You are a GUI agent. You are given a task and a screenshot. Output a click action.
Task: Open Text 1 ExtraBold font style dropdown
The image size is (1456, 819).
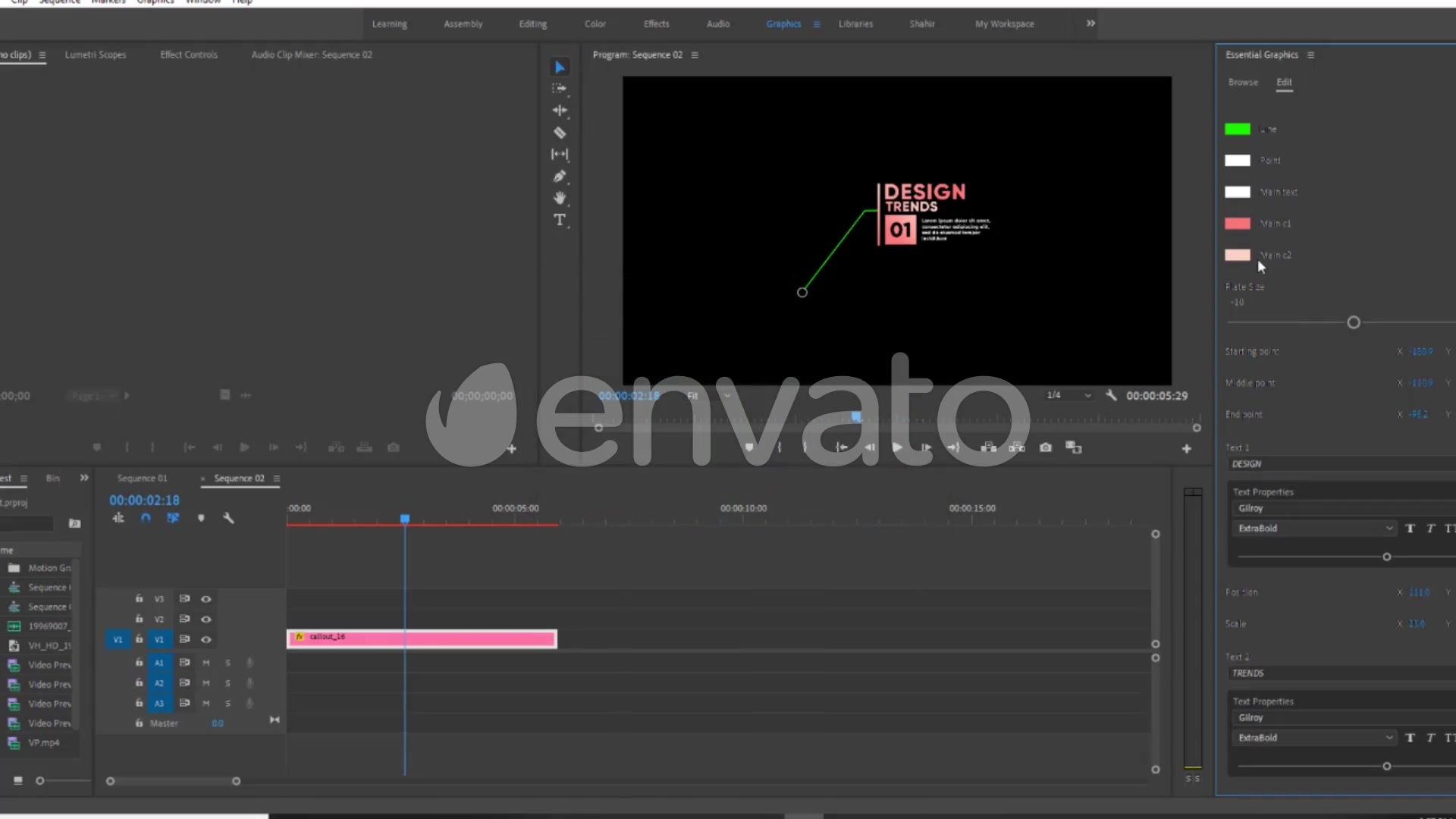coord(1314,529)
